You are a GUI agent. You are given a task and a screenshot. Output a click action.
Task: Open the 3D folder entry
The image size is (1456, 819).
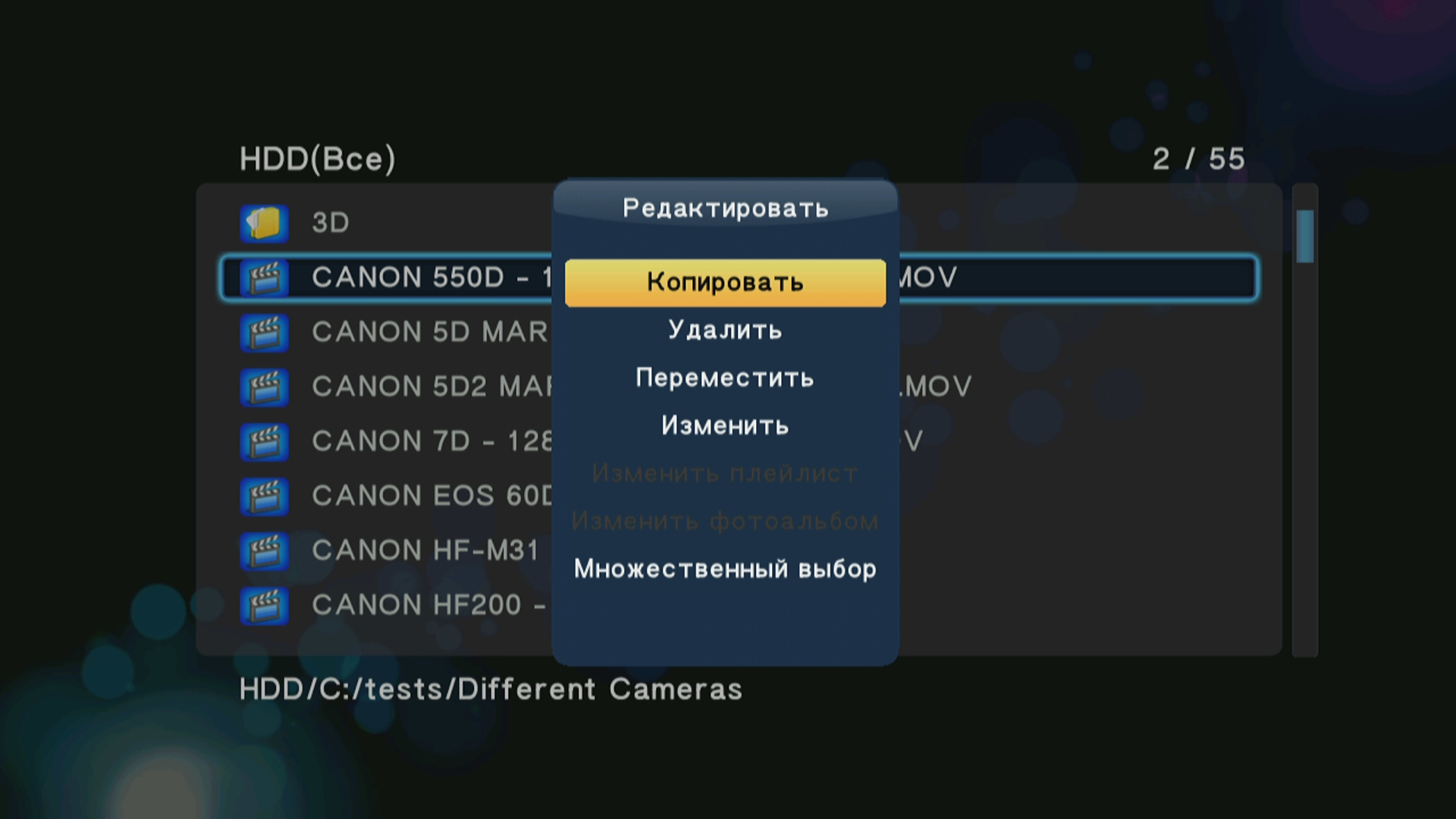tap(331, 223)
